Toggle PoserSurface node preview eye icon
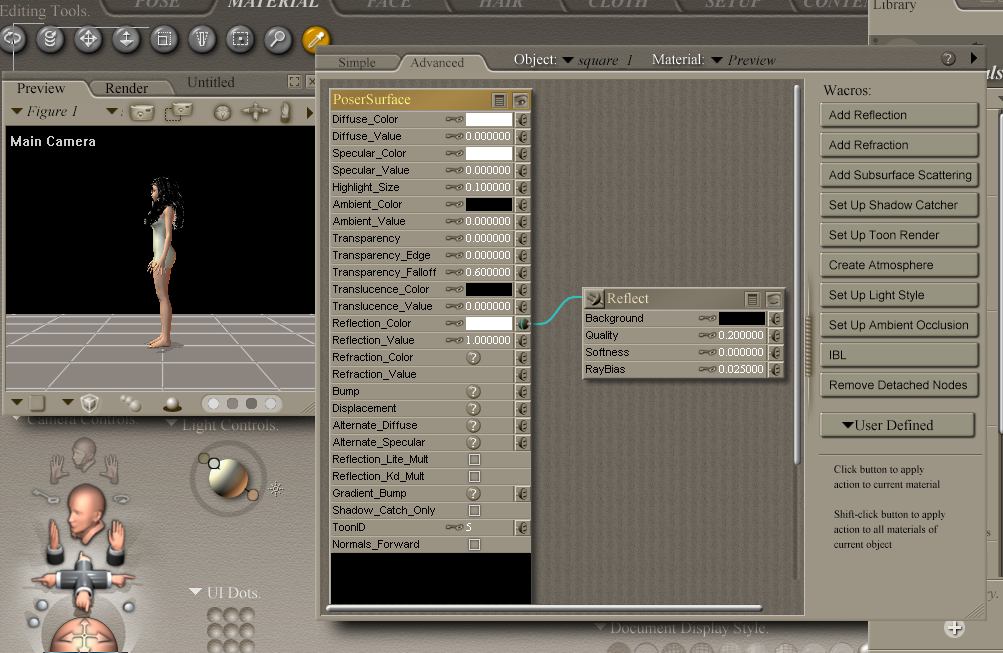 pos(521,100)
